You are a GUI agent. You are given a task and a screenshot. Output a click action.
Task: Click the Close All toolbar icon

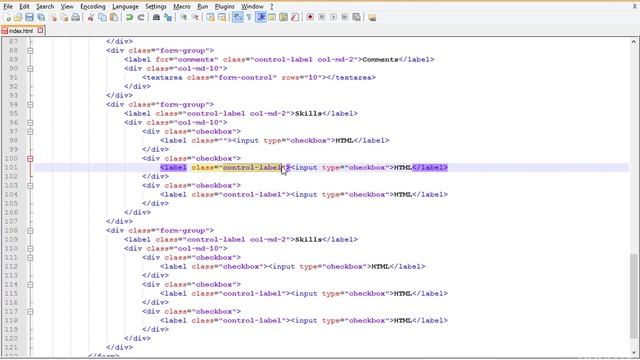tap(64, 18)
